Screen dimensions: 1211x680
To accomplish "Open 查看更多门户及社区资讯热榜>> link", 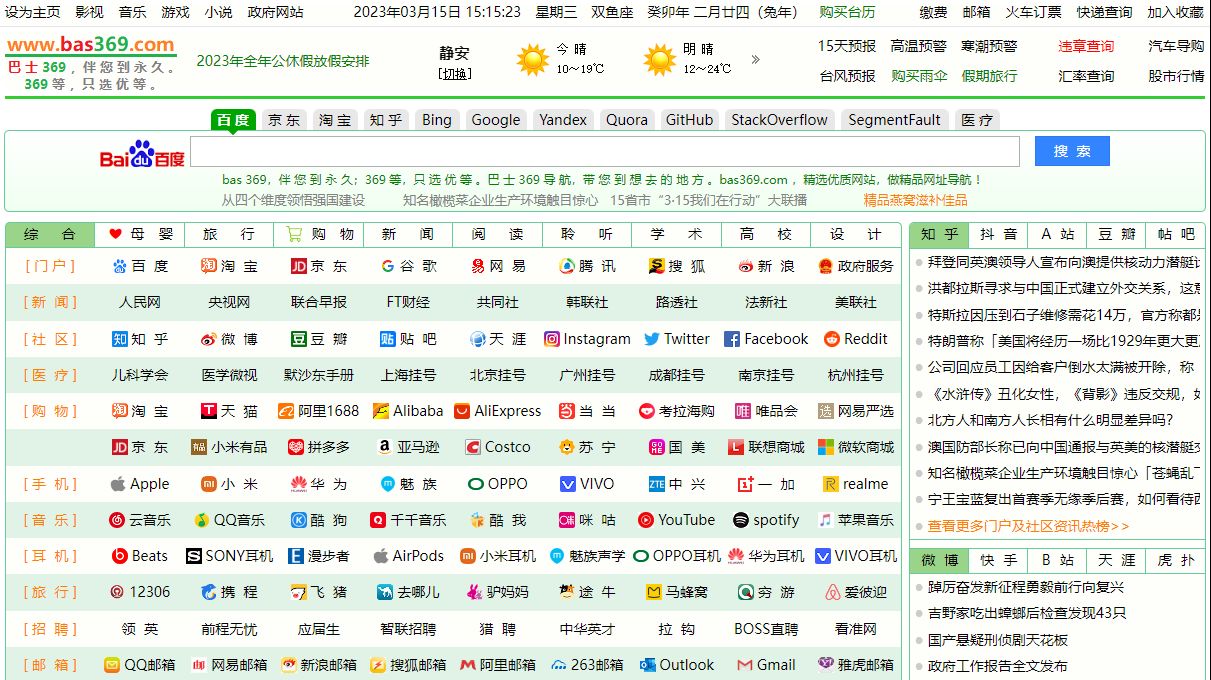I will pyautogui.click(x=1029, y=526).
